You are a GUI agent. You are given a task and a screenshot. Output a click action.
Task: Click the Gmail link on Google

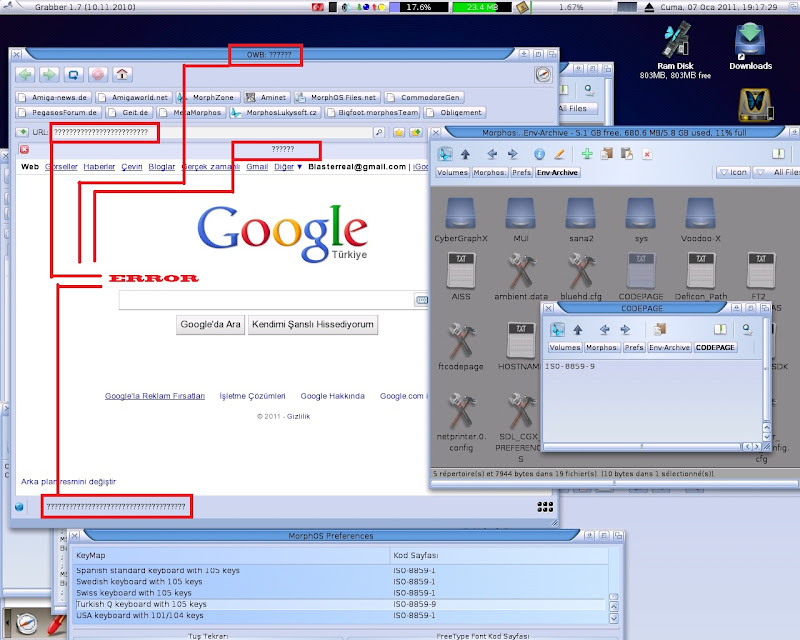coord(257,166)
